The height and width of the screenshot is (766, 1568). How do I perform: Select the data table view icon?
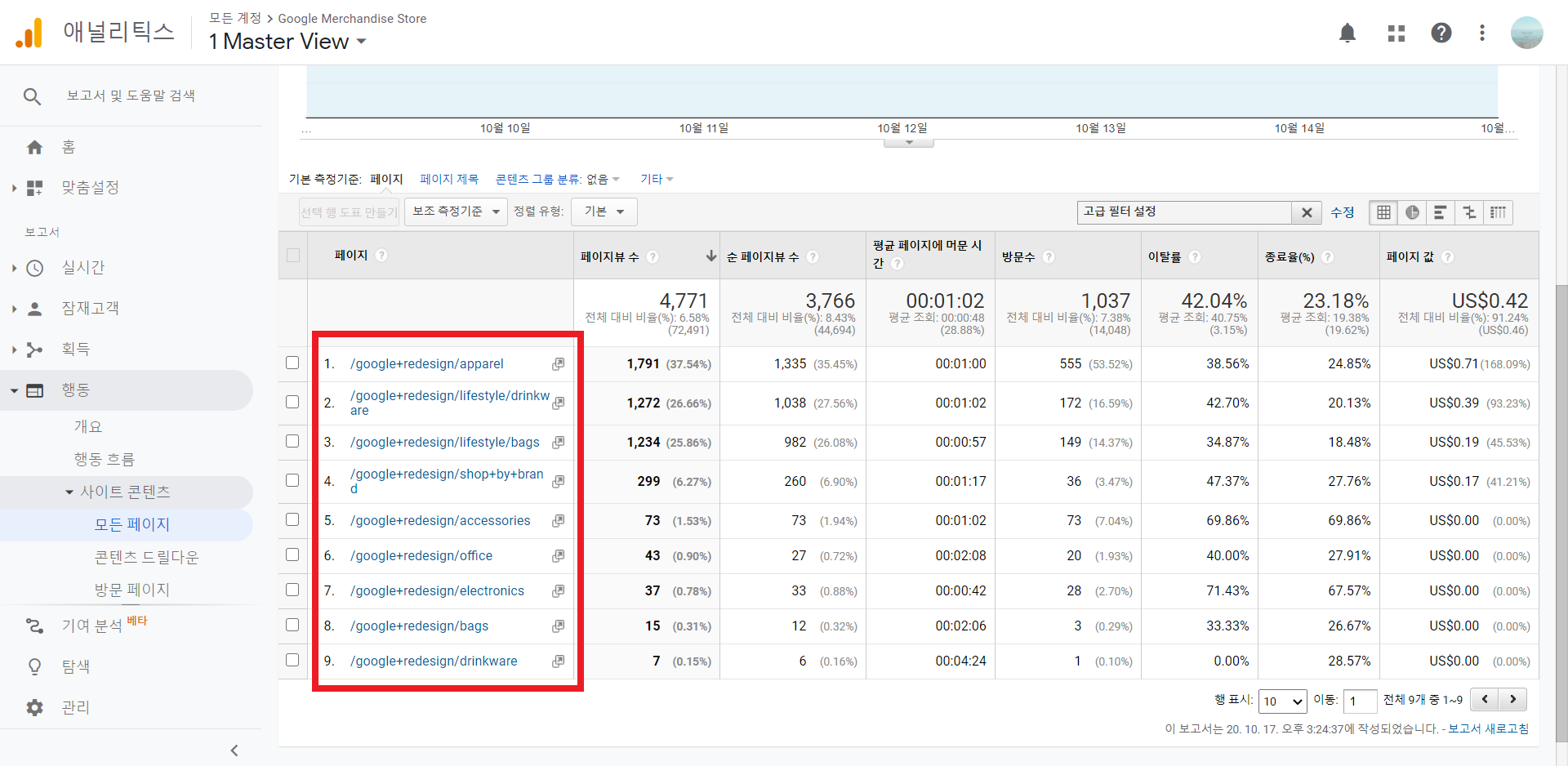click(1383, 212)
